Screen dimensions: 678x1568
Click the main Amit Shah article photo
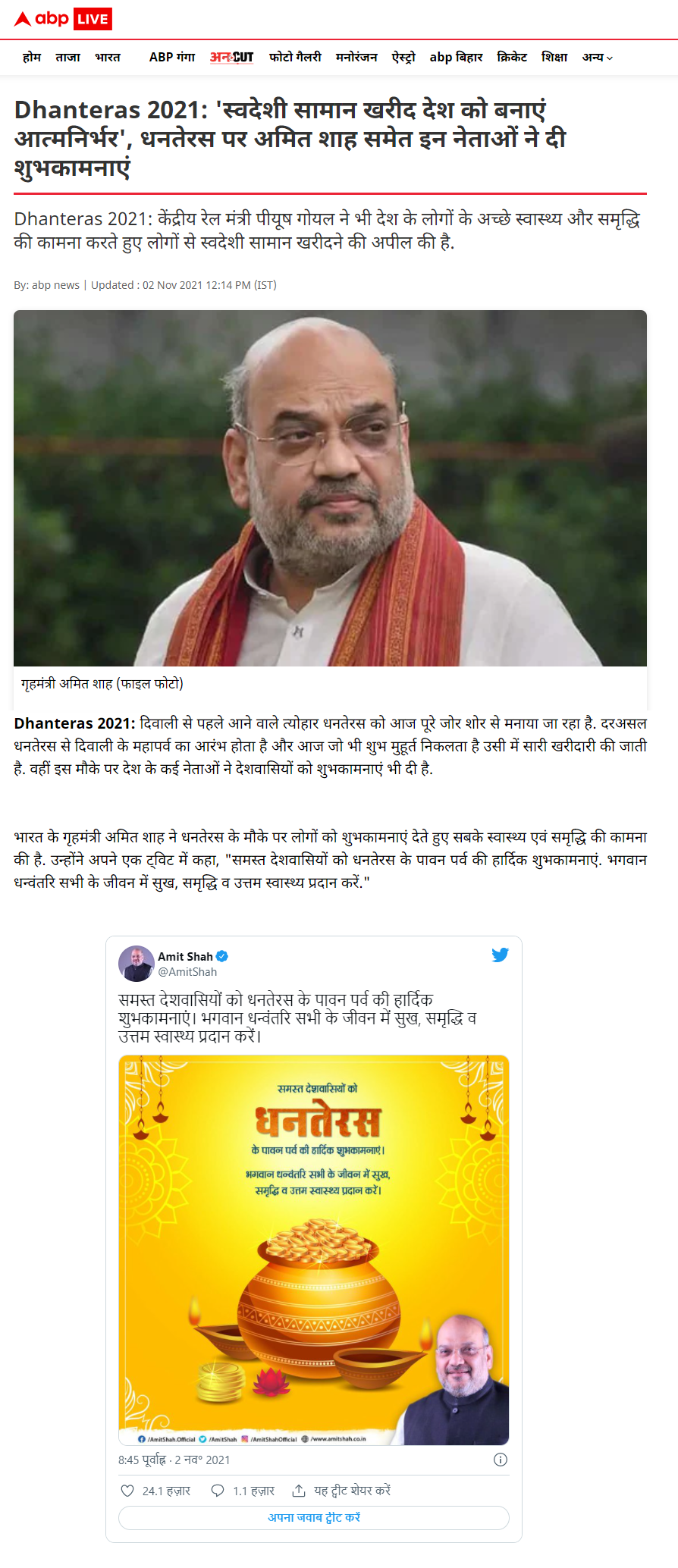(x=330, y=488)
